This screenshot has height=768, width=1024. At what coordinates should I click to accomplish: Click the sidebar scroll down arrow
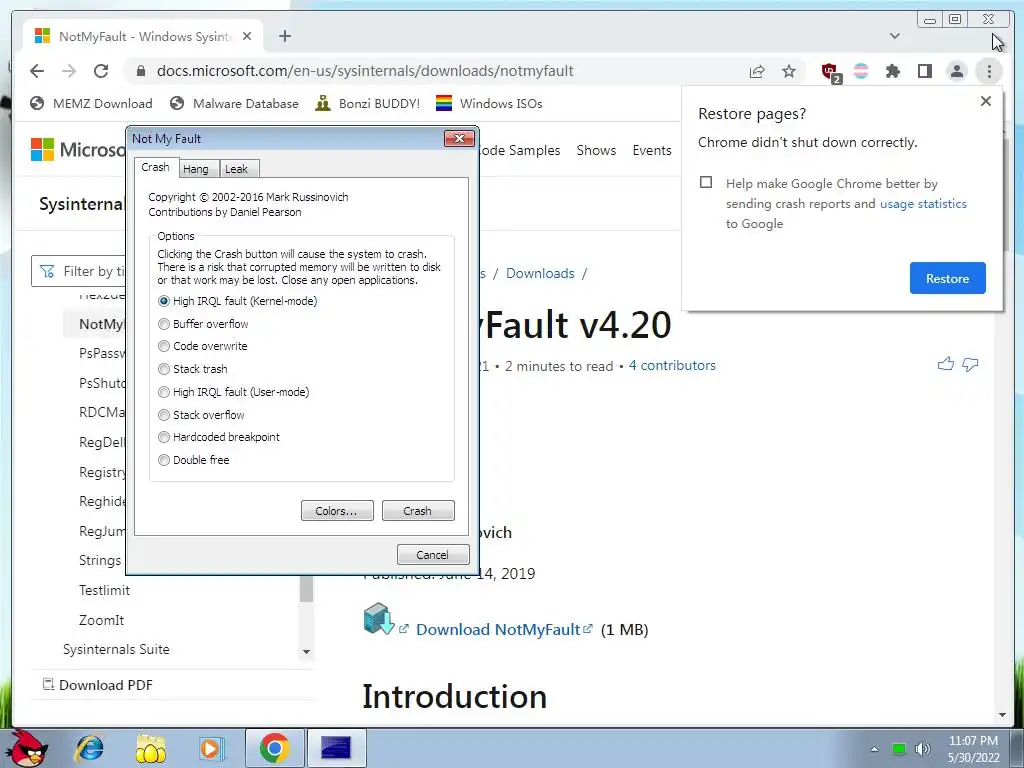(306, 652)
